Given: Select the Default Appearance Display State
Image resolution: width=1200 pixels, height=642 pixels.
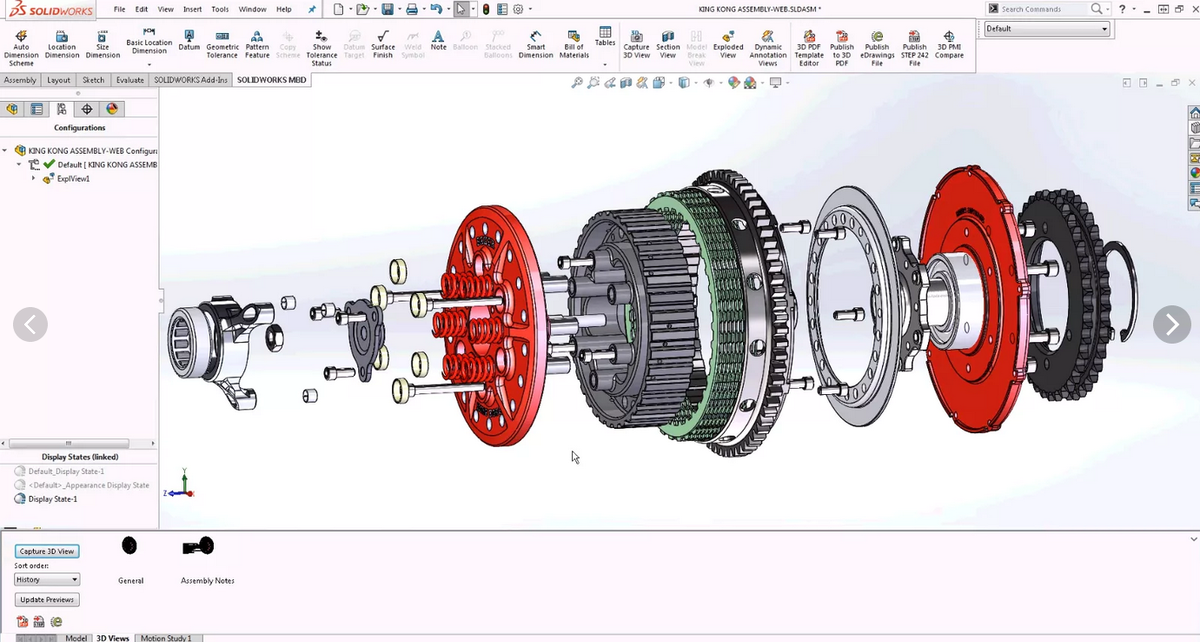Looking at the screenshot, I should 82,485.
